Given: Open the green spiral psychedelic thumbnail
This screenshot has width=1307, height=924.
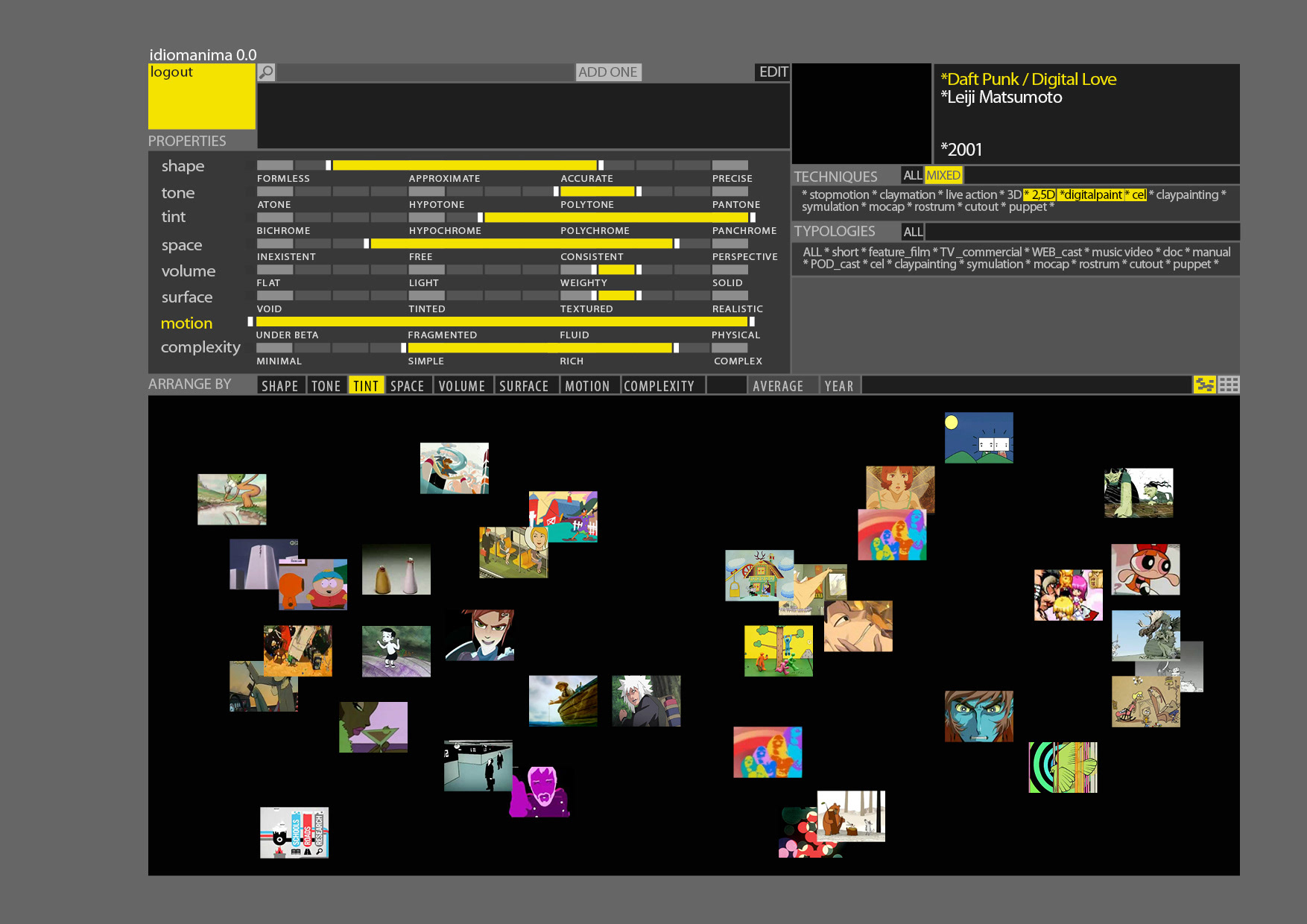Looking at the screenshot, I should 1063,768.
